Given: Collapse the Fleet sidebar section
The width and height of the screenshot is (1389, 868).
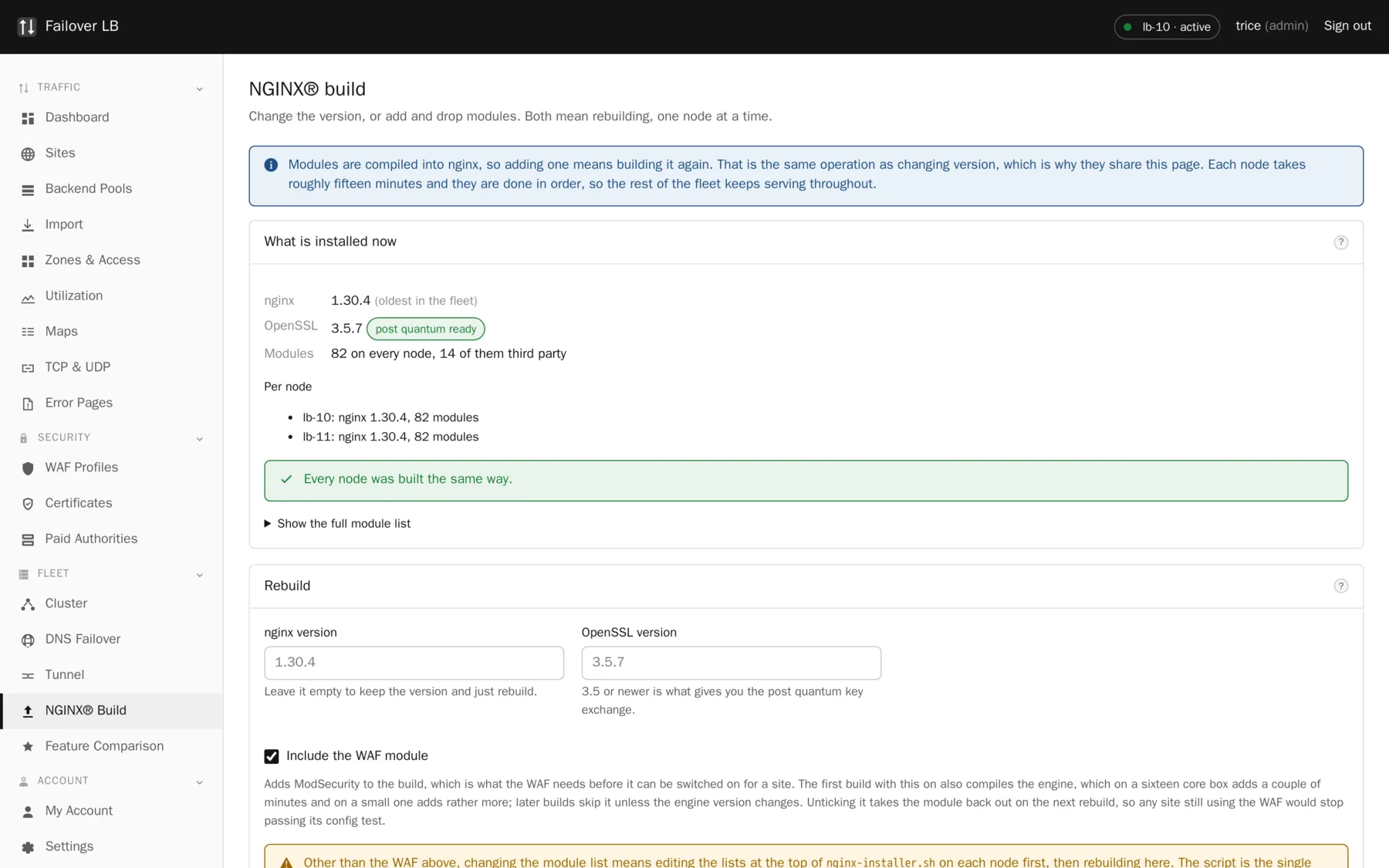Looking at the screenshot, I should click(x=199, y=575).
